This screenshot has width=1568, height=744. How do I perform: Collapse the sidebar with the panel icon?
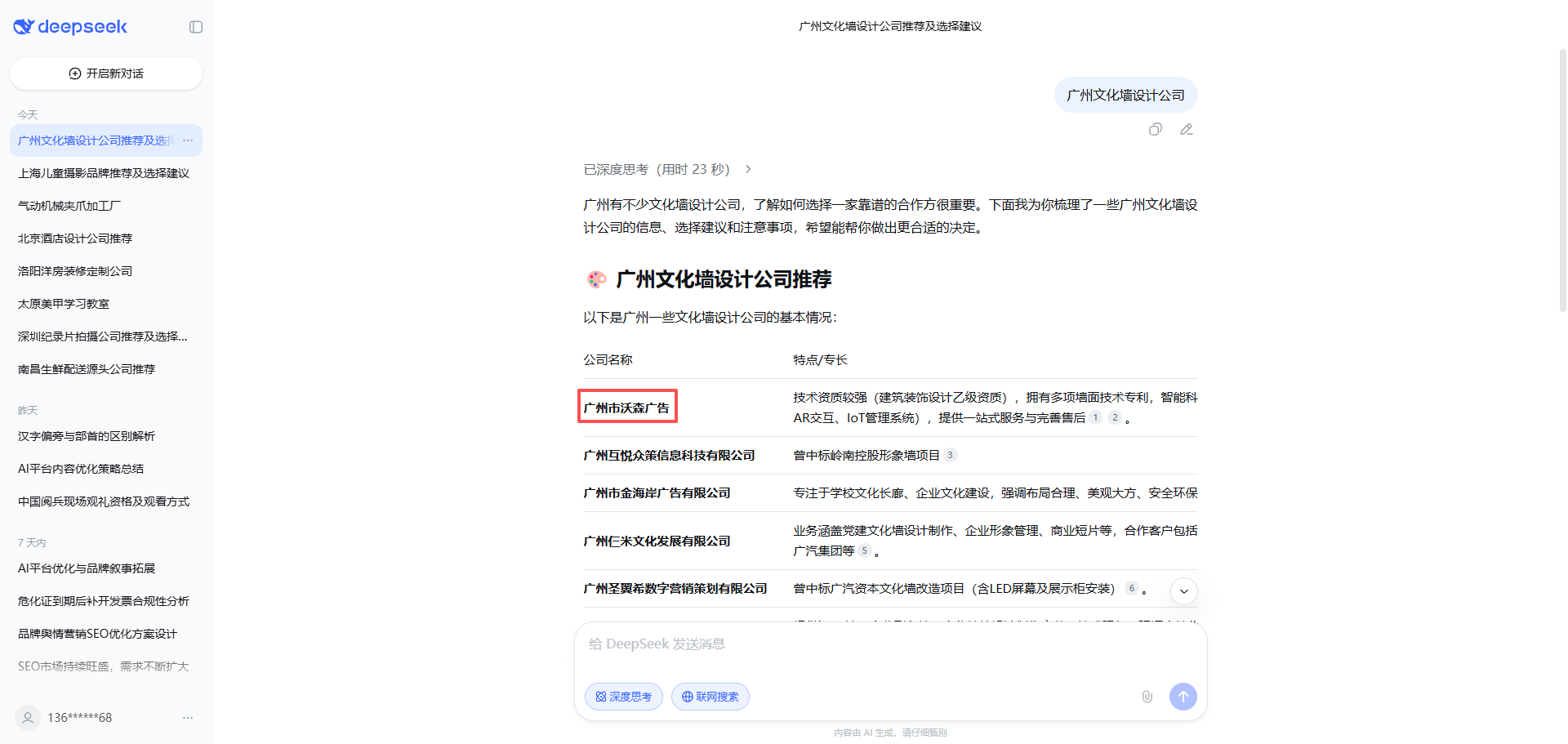(196, 27)
